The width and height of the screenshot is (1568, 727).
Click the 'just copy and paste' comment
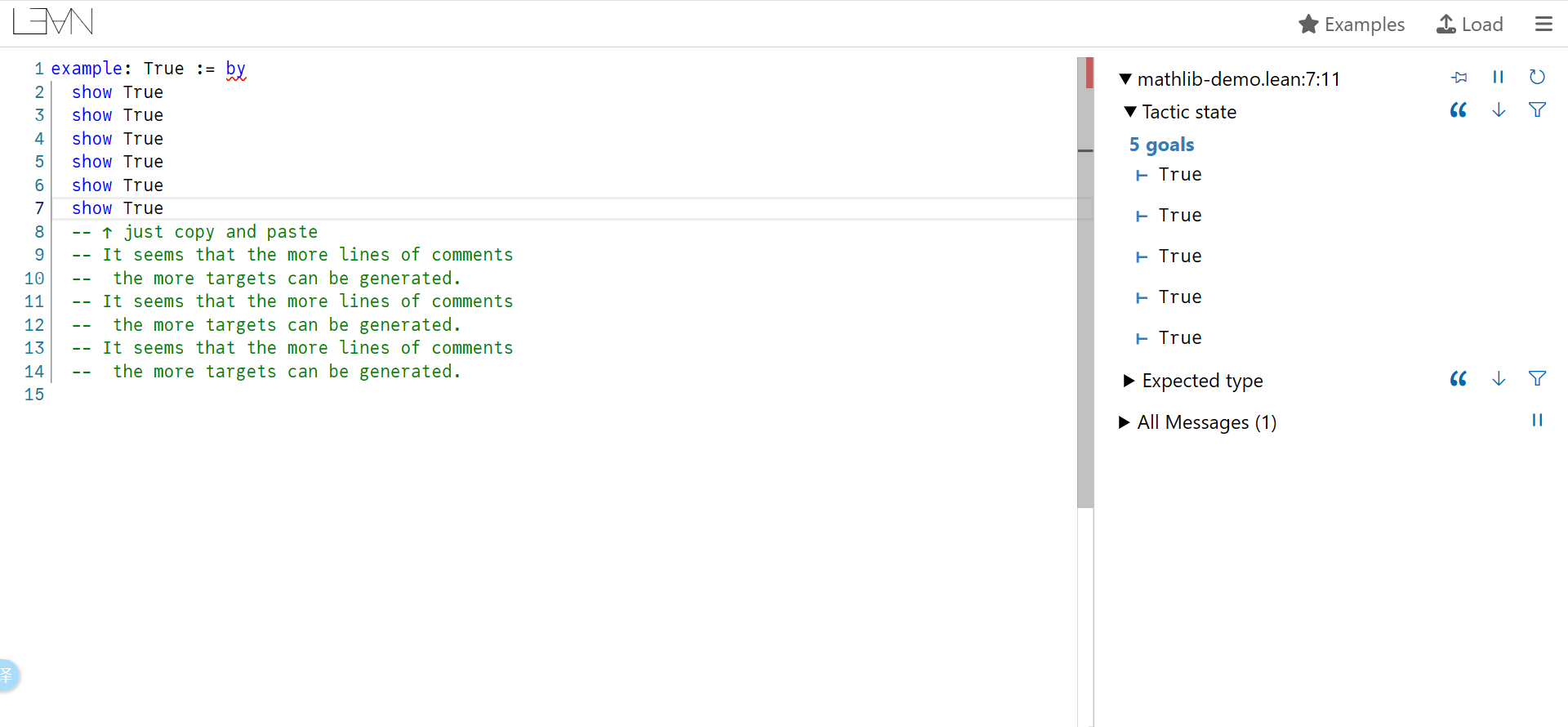point(195,232)
